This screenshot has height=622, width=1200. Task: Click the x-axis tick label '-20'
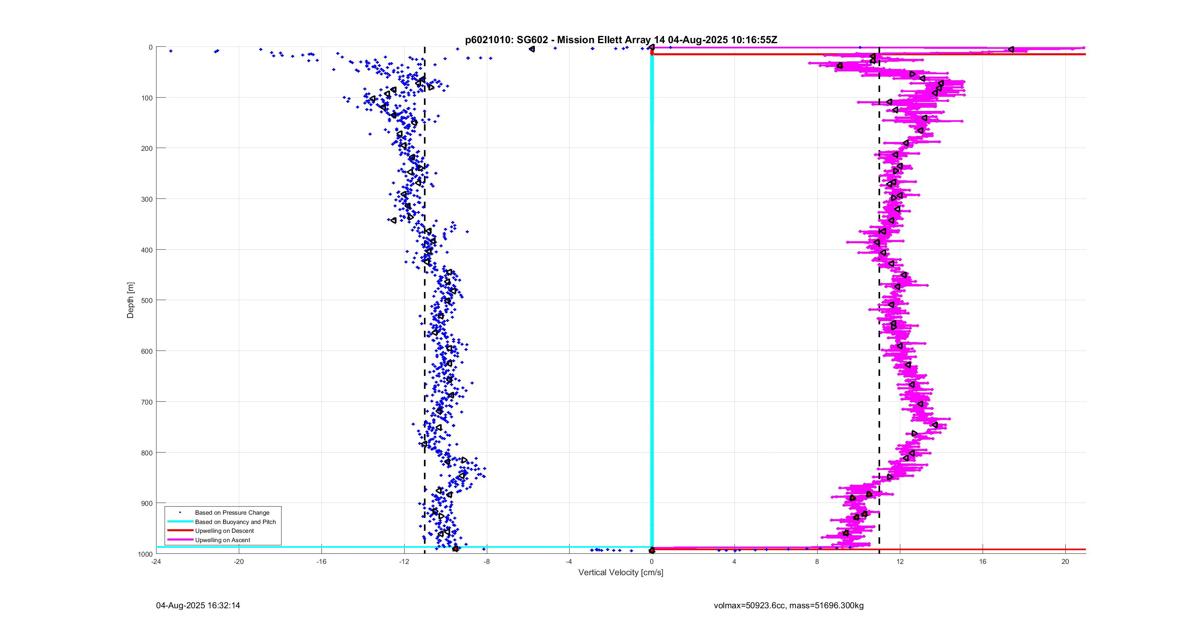(239, 561)
